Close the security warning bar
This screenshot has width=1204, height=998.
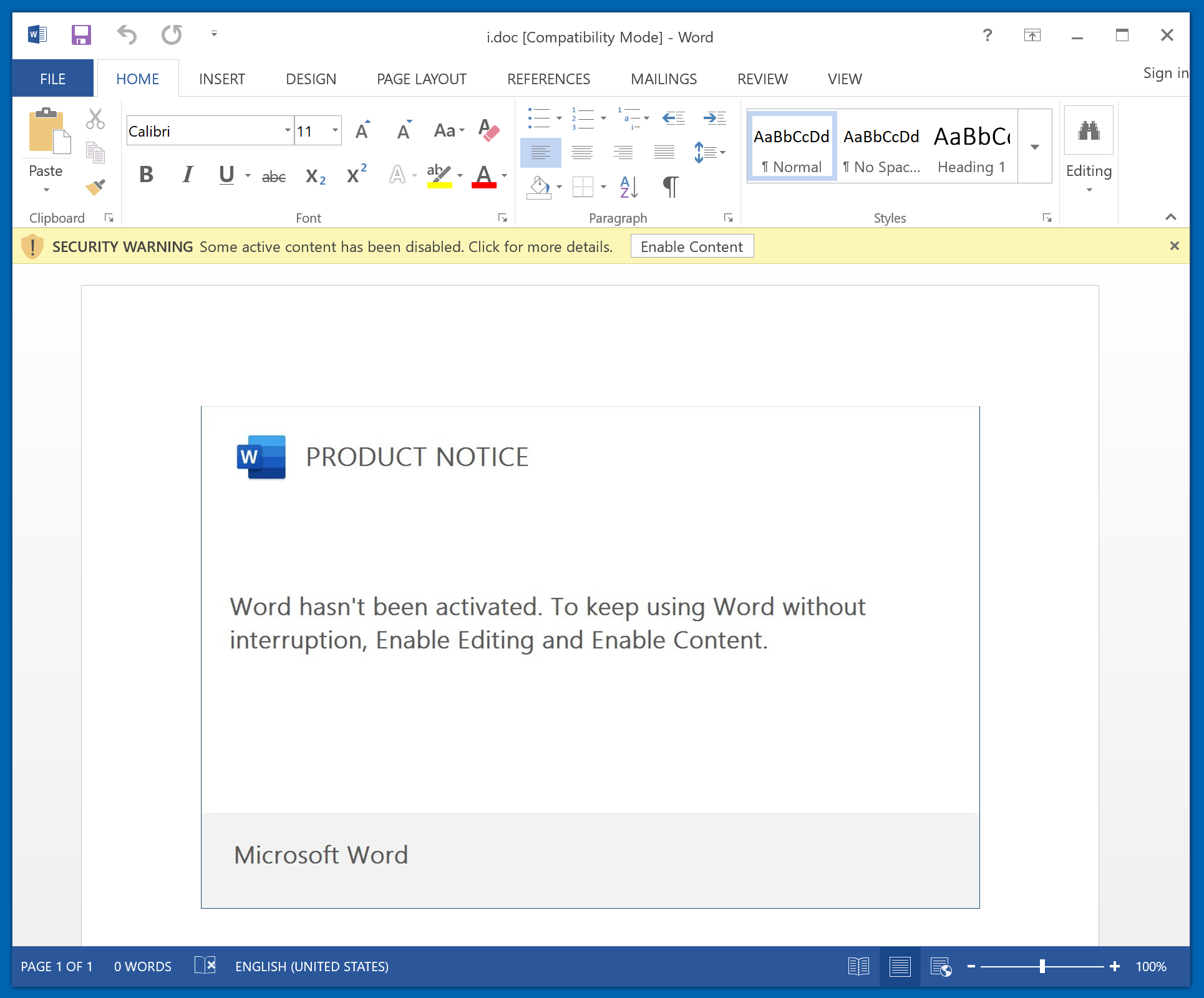tap(1174, 246)
